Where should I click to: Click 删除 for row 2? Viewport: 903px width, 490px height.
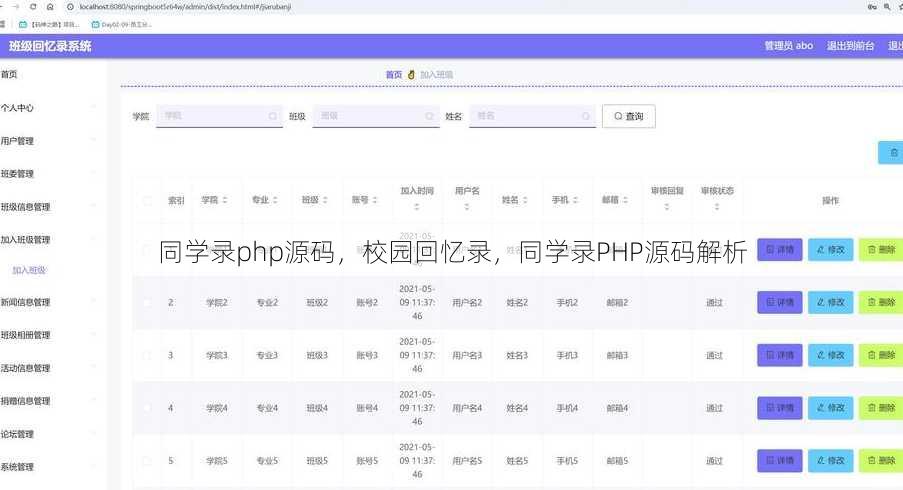881,302
